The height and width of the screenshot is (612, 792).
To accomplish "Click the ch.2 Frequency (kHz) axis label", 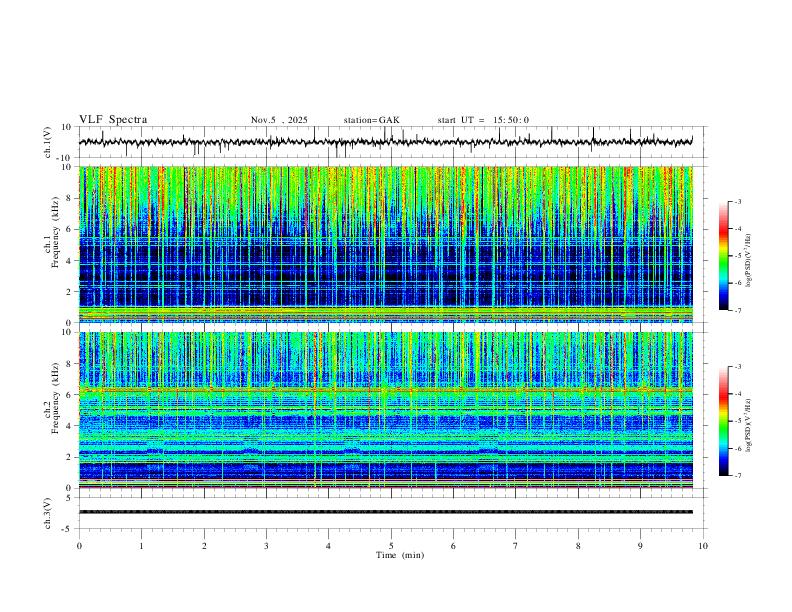I will (52, 398).
